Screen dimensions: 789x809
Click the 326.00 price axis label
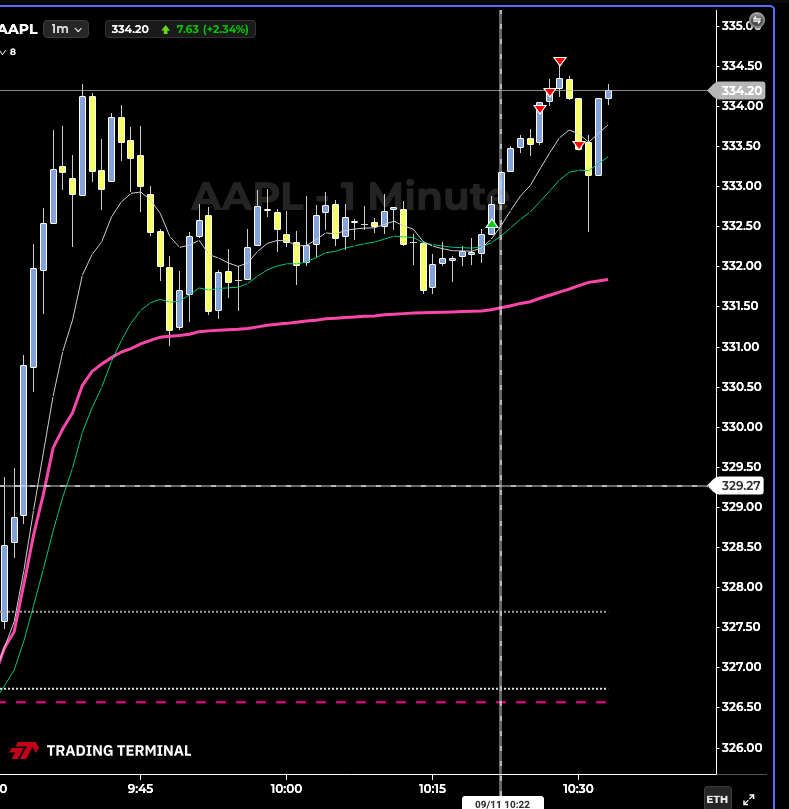[742, 747]
